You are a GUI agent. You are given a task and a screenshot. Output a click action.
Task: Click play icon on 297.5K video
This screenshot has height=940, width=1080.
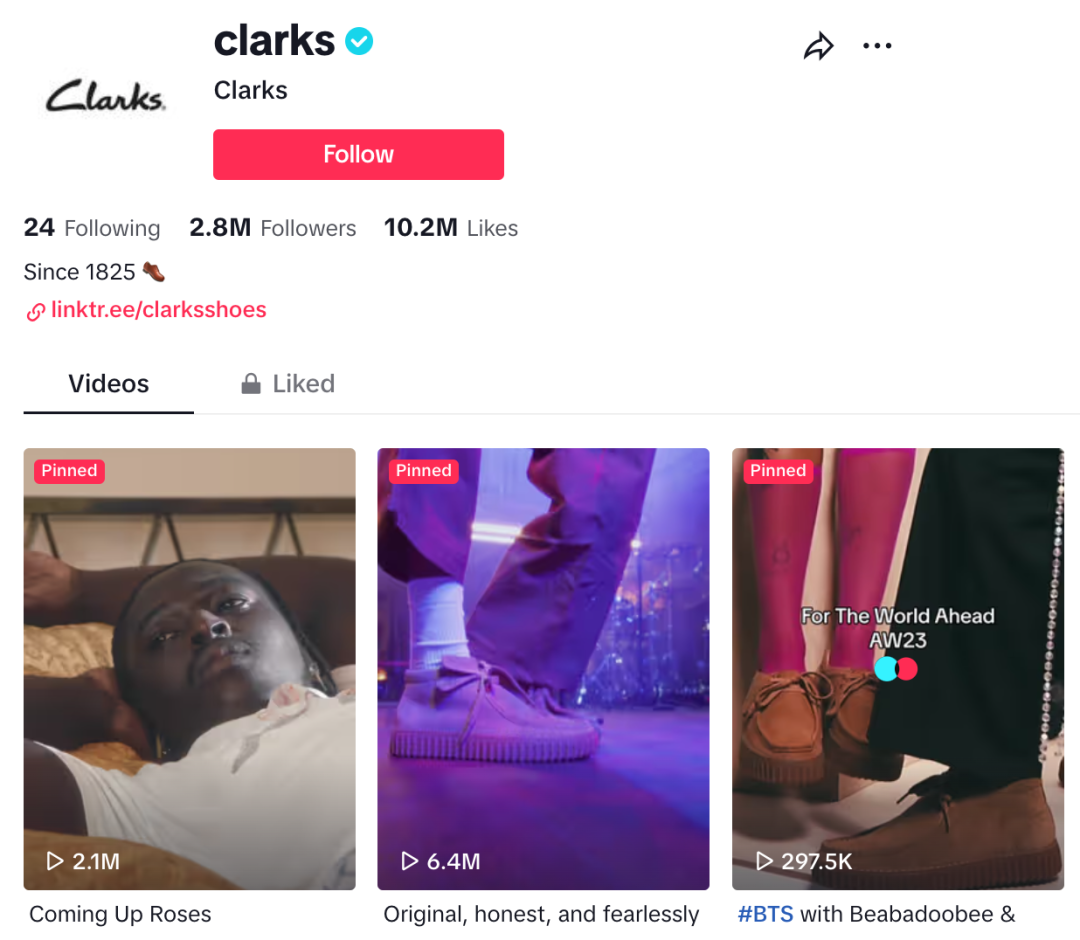(764, 861)
